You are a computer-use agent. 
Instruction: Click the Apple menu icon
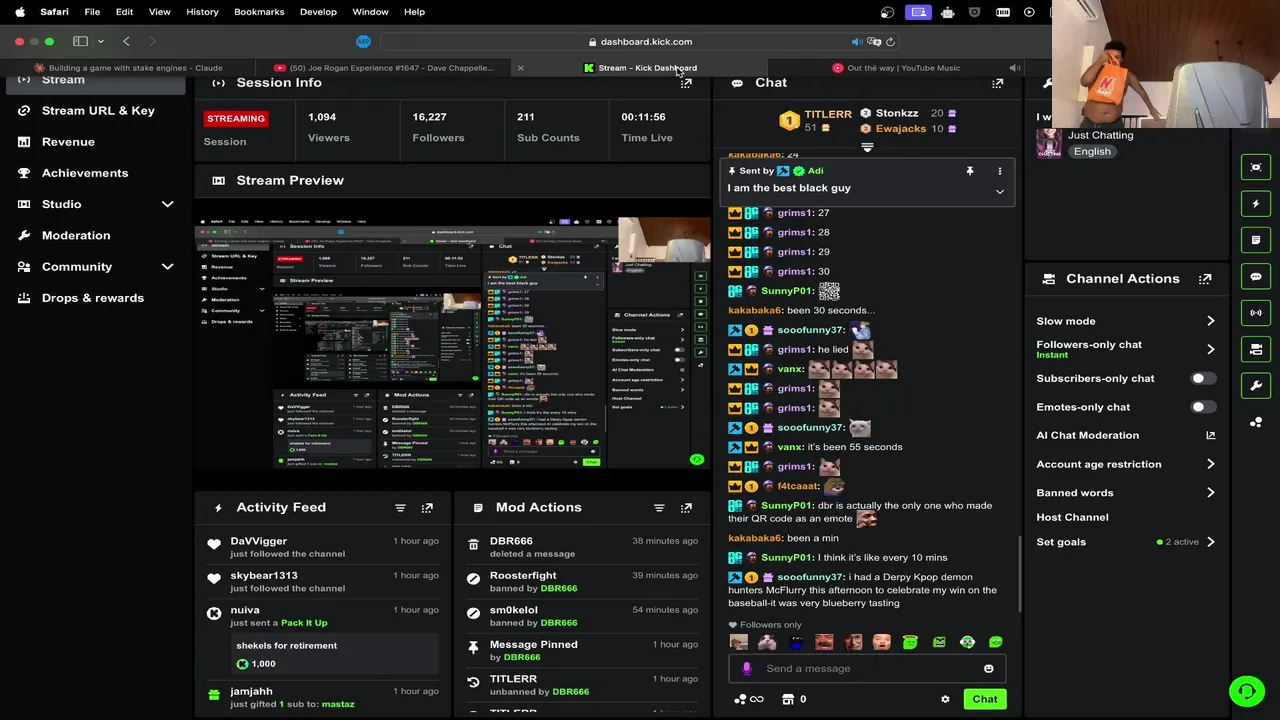pos(20,12)
